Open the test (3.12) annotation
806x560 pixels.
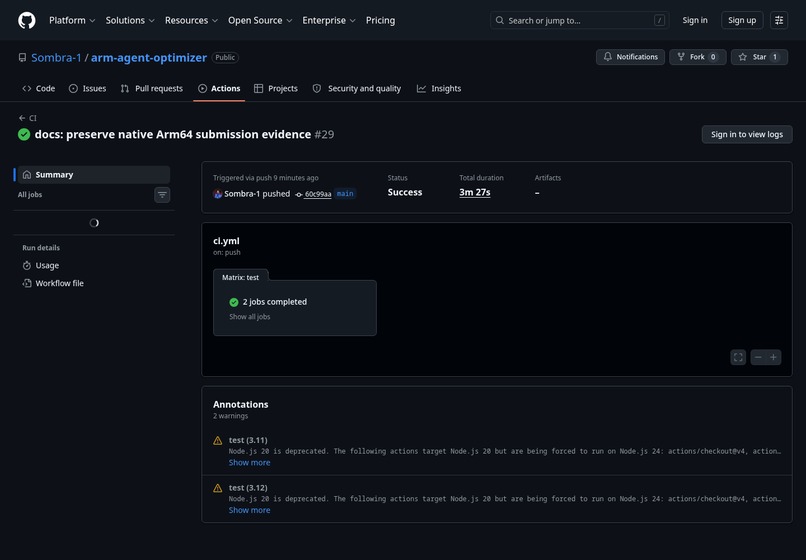248,488
